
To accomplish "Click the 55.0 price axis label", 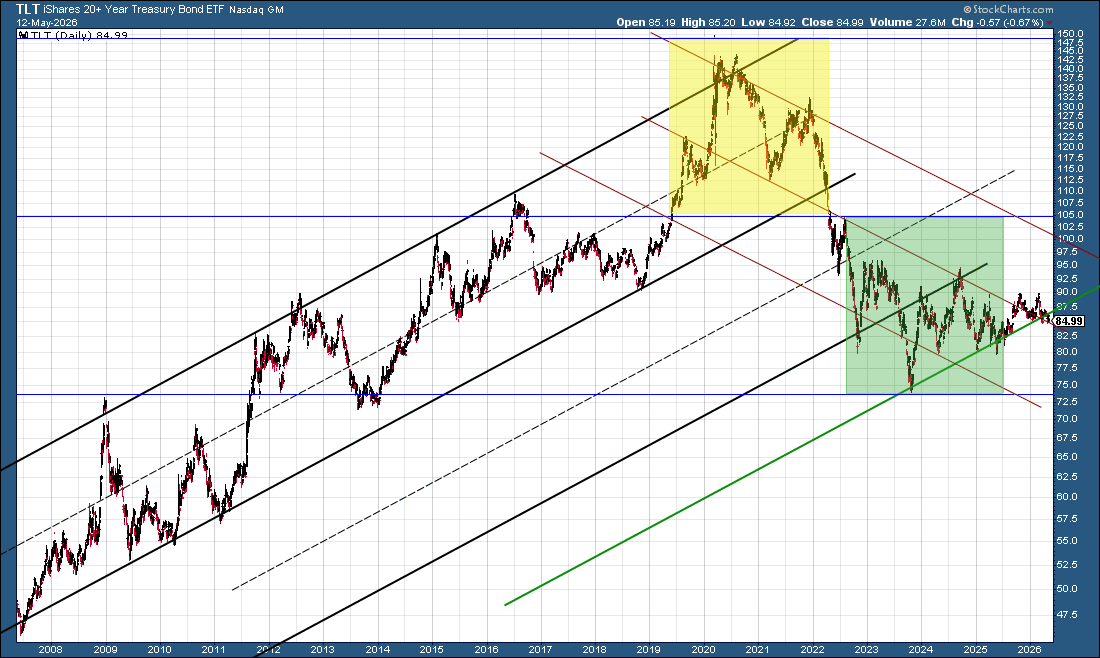I will pyautogui.click(x=1068, y=541).
